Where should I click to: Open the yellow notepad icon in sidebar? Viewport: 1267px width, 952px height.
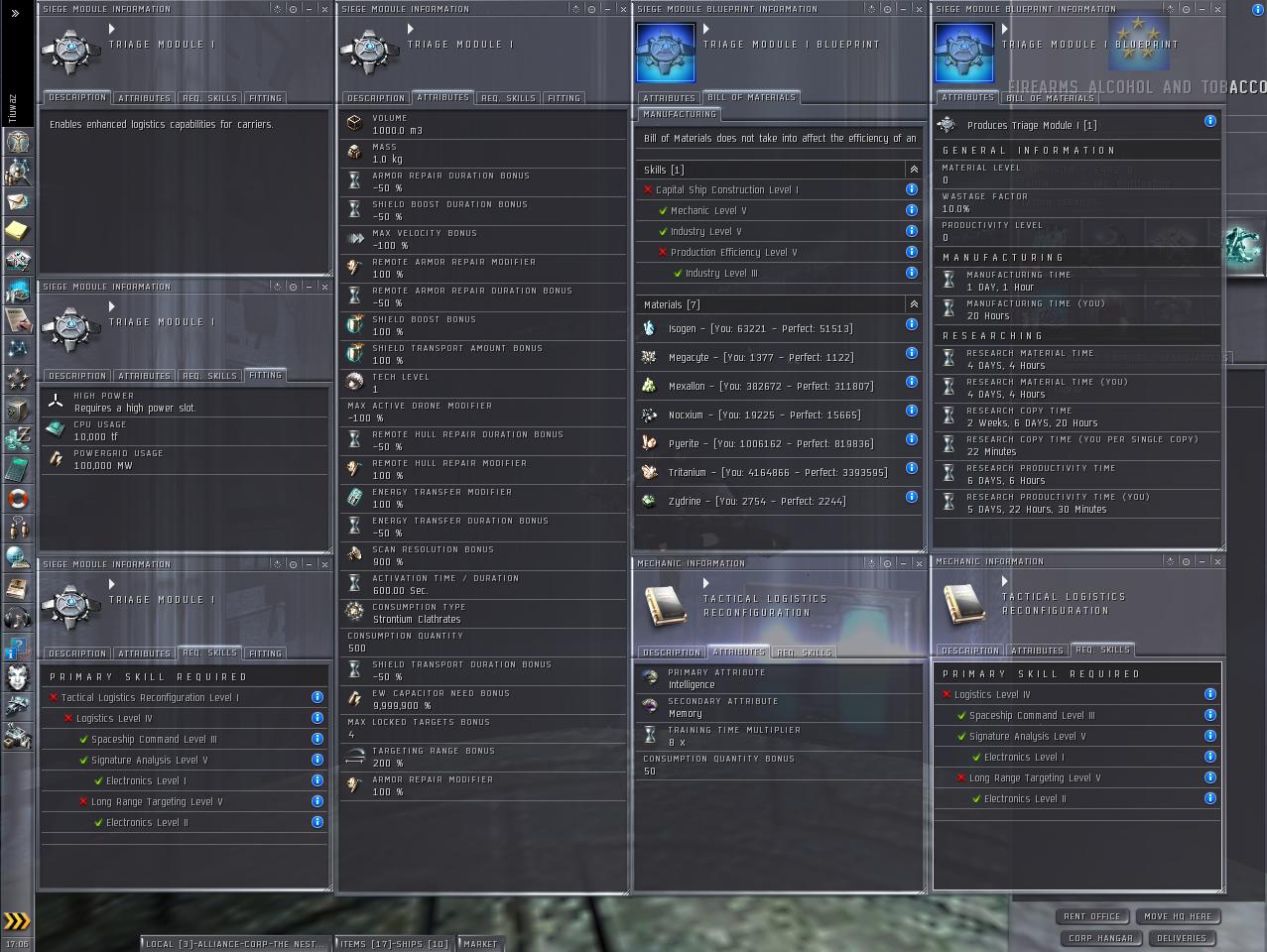tap(17, 231)
